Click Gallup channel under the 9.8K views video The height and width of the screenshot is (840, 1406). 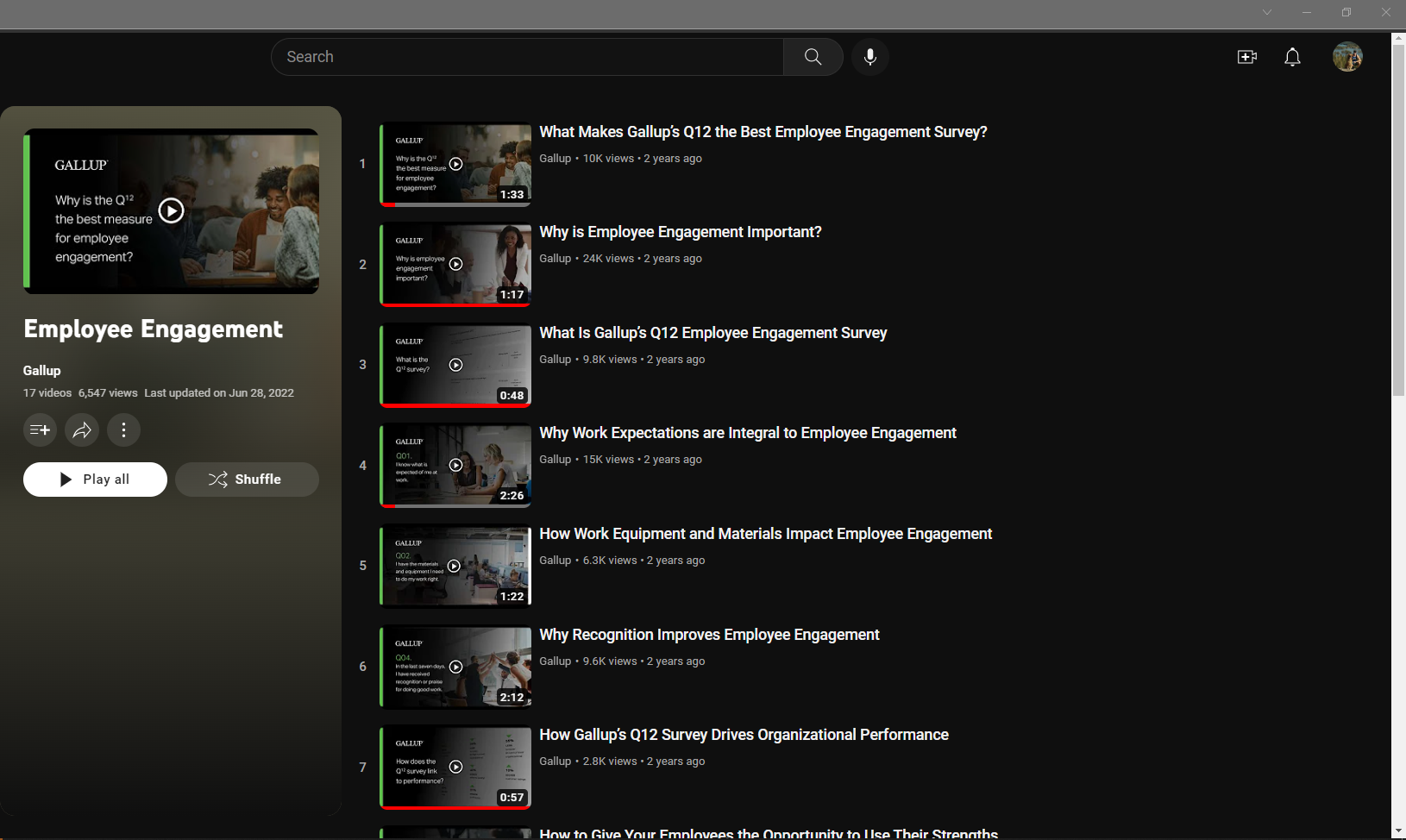tap(555, 360)
